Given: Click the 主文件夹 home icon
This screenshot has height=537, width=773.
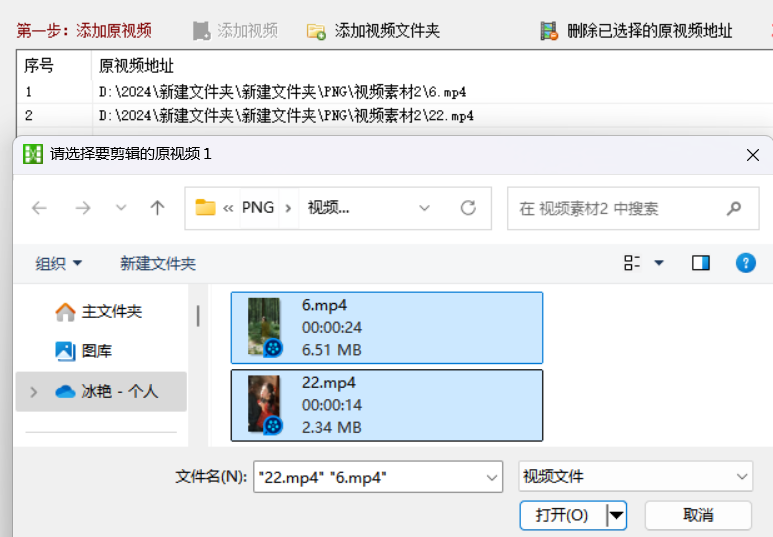Looking at the screenshot, I should [x=65, y=312].
